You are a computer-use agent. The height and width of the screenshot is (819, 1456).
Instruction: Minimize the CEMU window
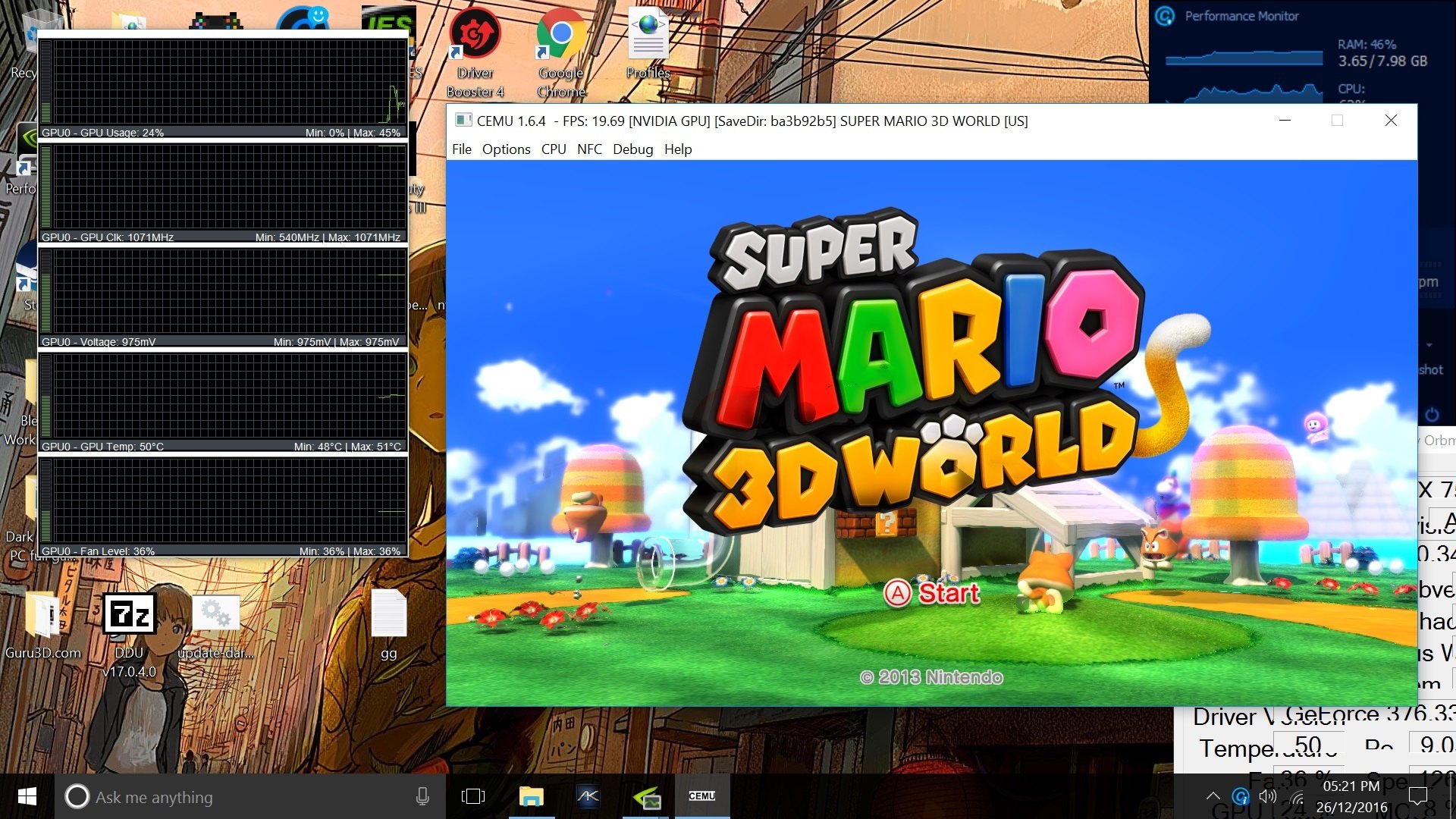tap(1285, 121)
